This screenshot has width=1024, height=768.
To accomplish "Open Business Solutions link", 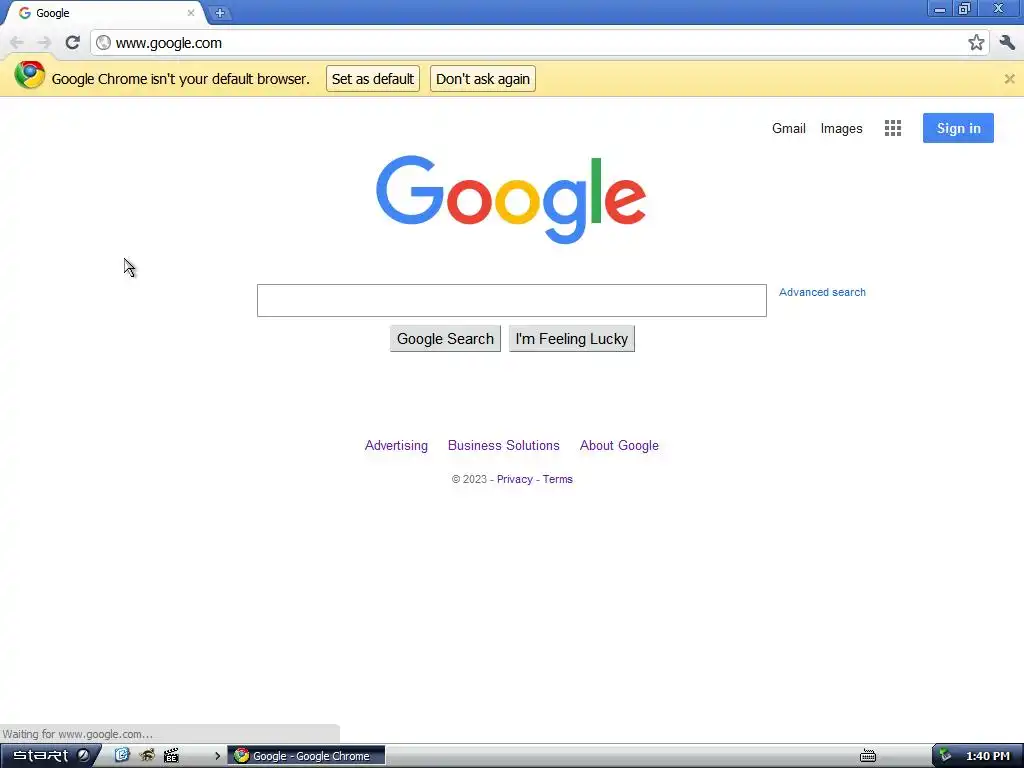I will [504, 445].
